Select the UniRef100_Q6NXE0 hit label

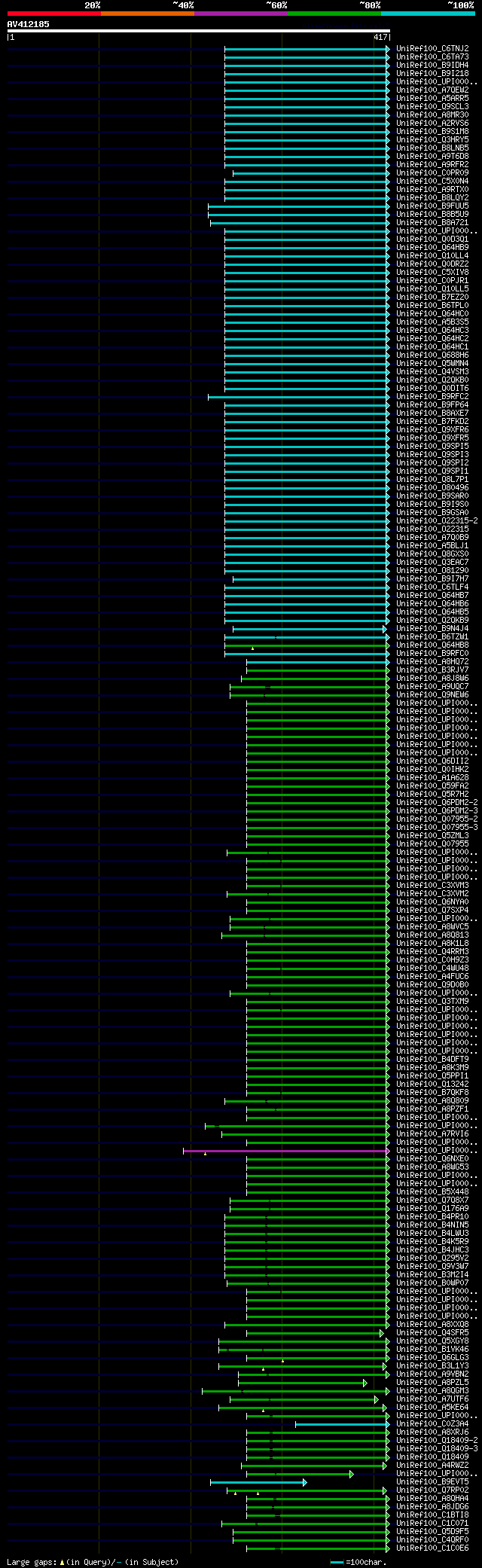[x=432, y=1159]
